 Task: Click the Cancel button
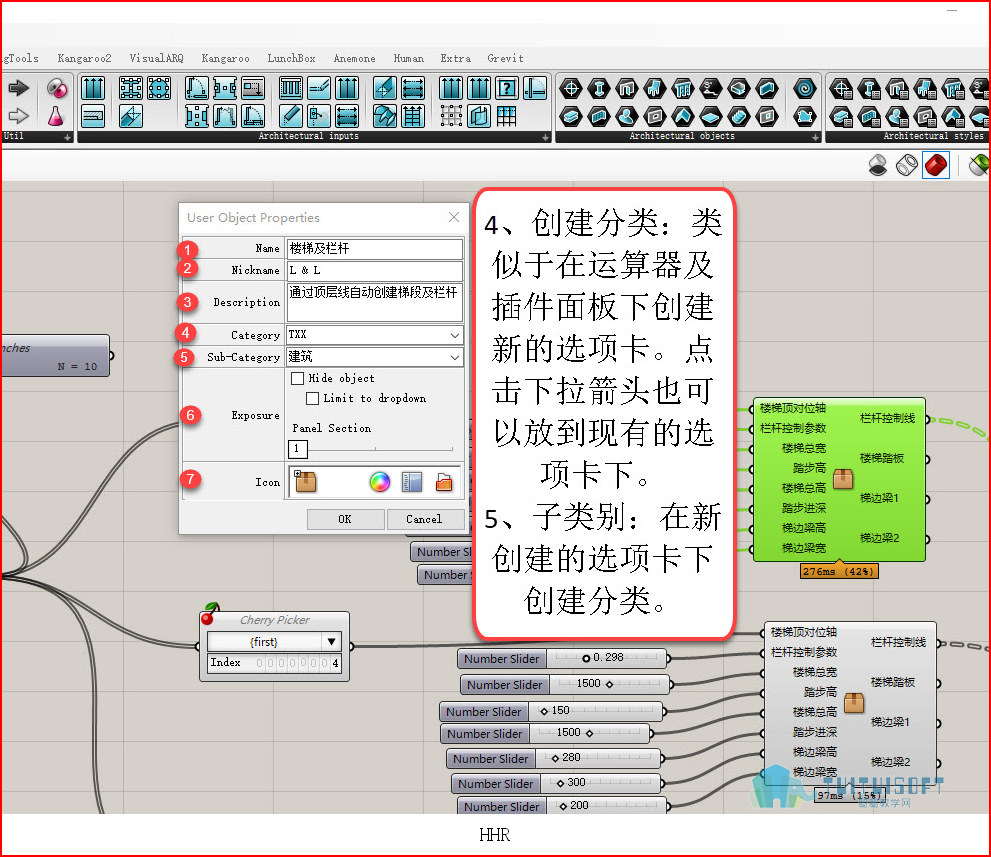(x=424, y=519)
